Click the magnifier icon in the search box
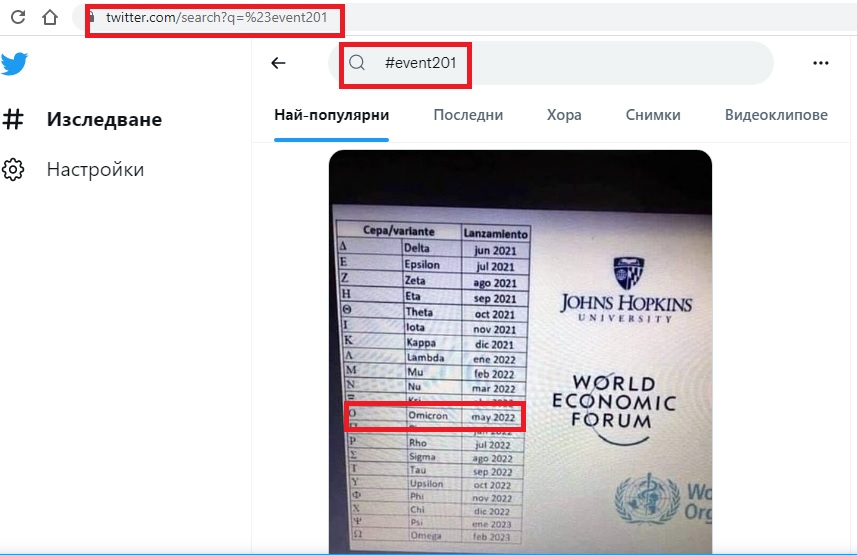Viewport: 857px width, 555px height. tap(357, 63)
